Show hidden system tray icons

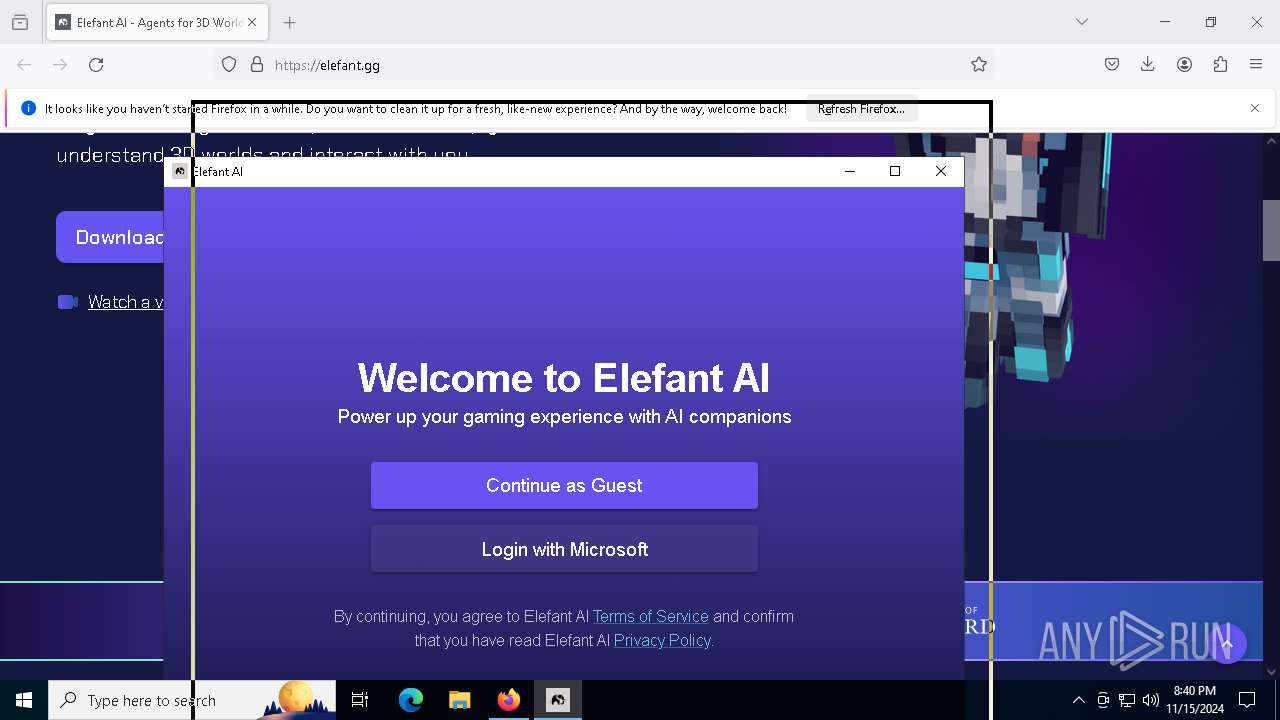[1079, 700]
